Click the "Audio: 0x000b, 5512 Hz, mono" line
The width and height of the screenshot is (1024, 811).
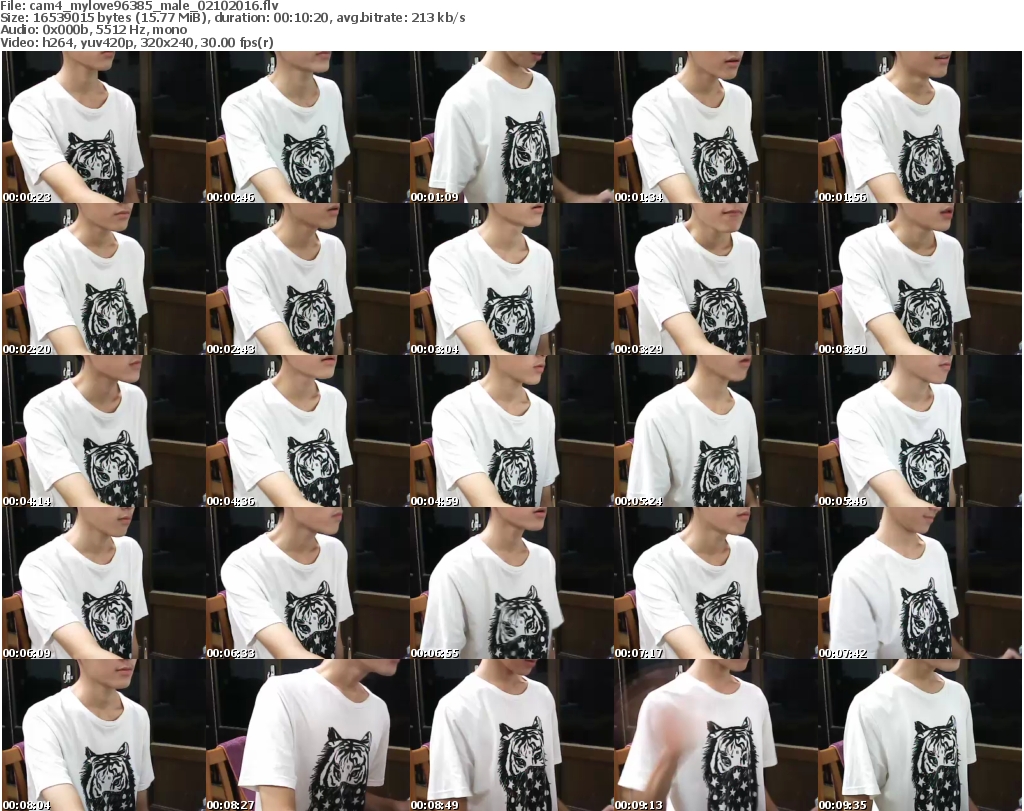pos(93,30)
